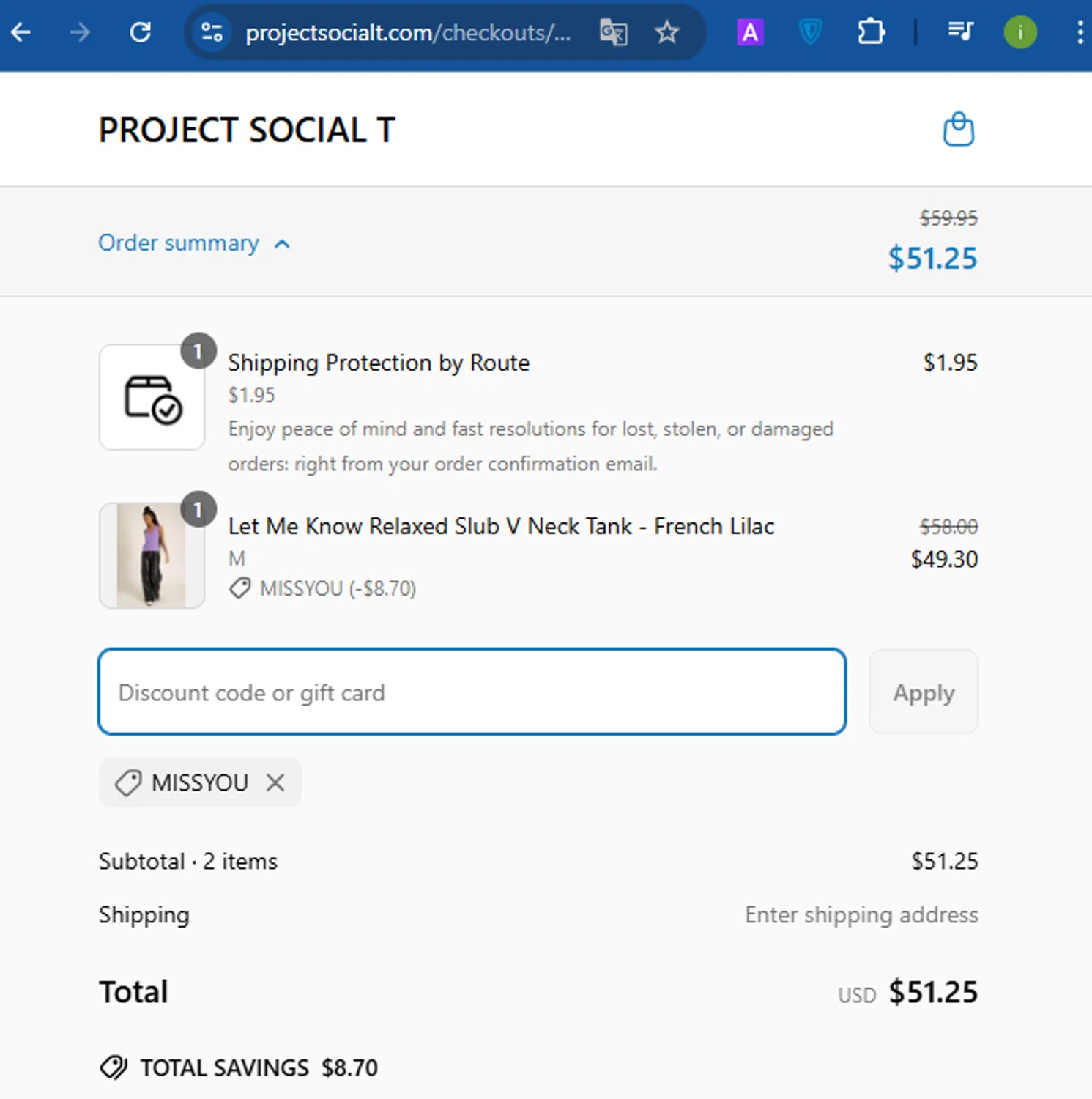Click the address bar URL
This screenshot has width=1092, height=1099.
click(x=408, y=32)
